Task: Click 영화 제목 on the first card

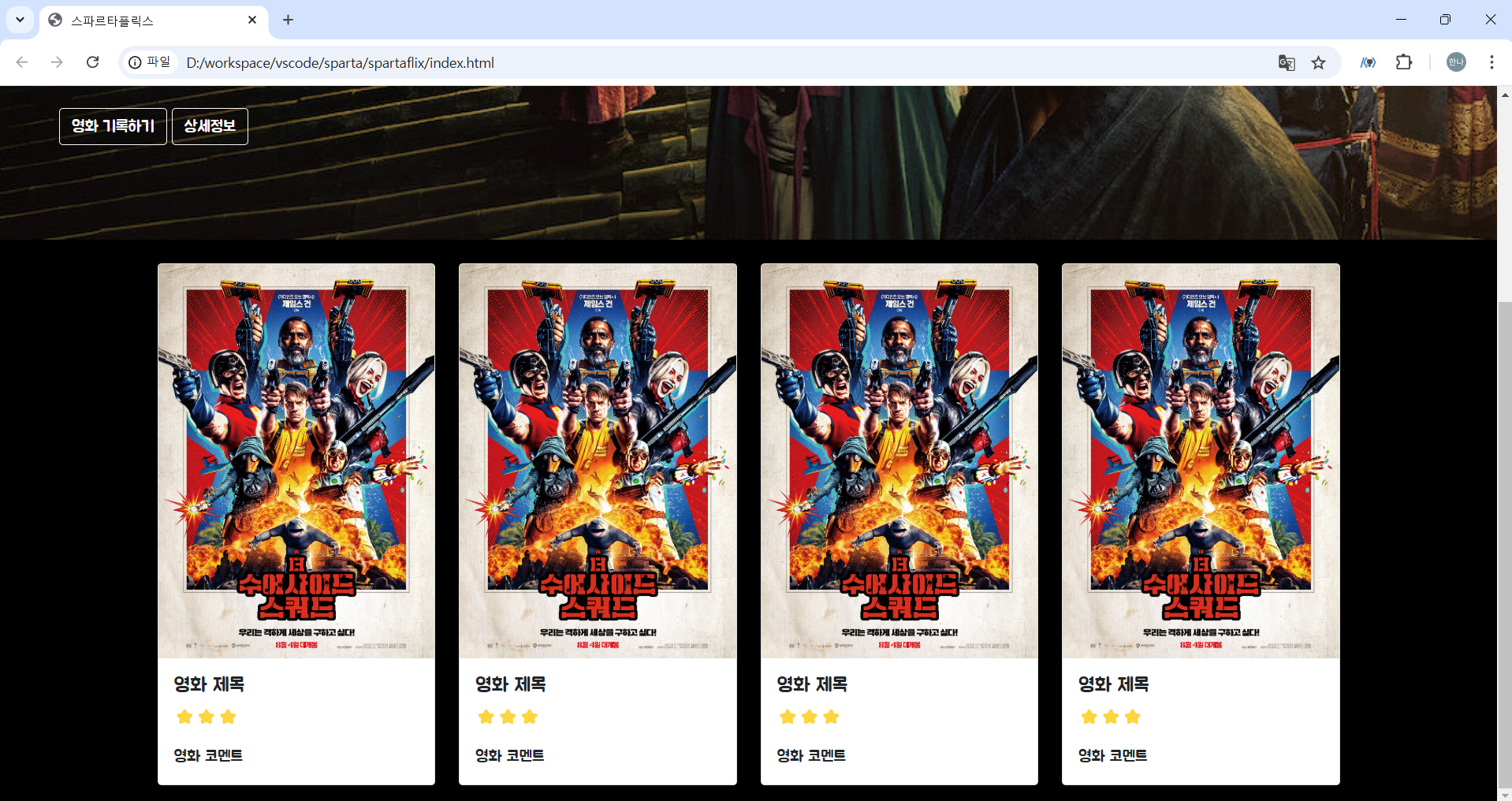Action: [x=209, y=684]
